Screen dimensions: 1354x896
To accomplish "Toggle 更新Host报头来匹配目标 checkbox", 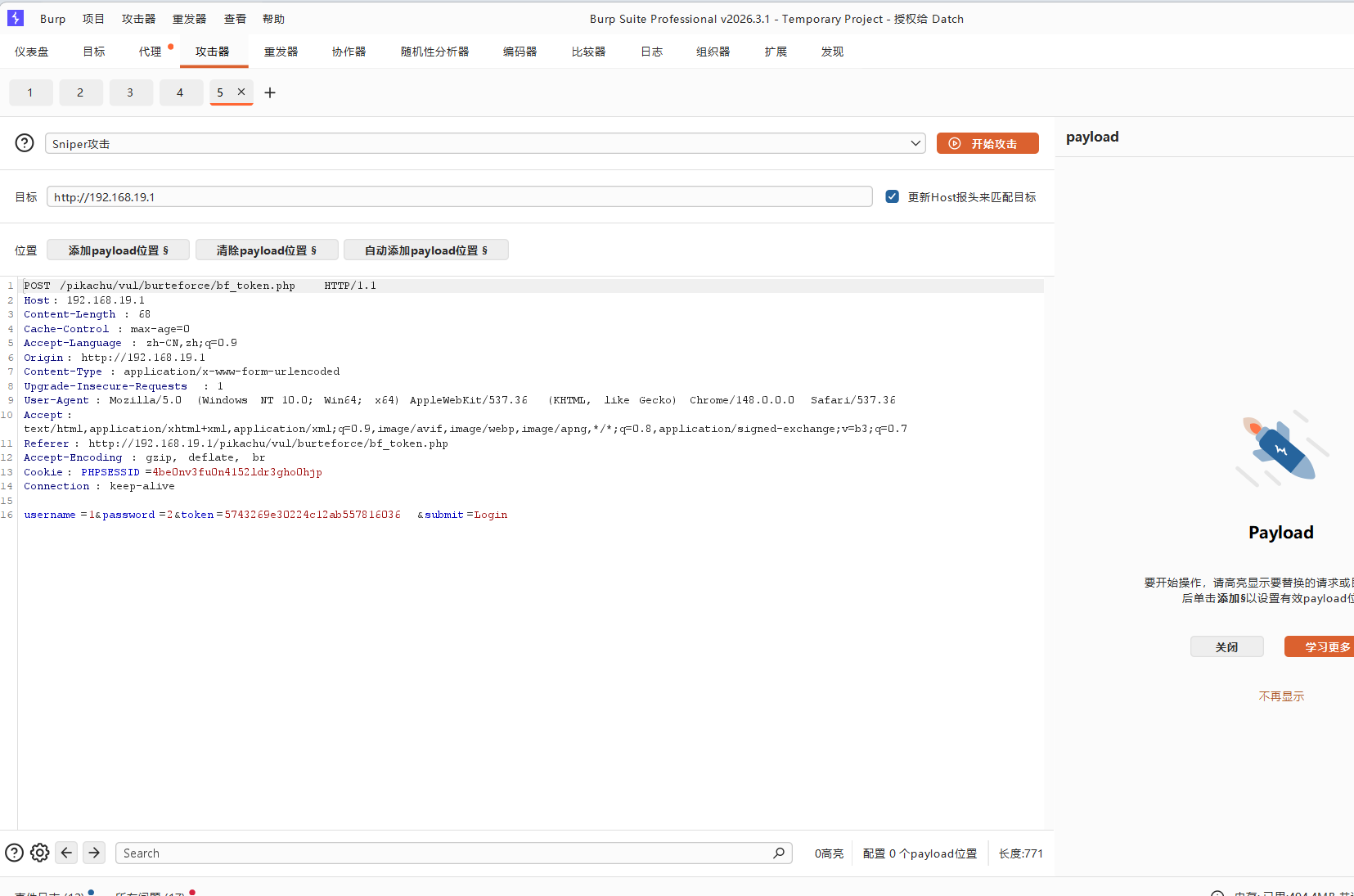I will [893, 196].
